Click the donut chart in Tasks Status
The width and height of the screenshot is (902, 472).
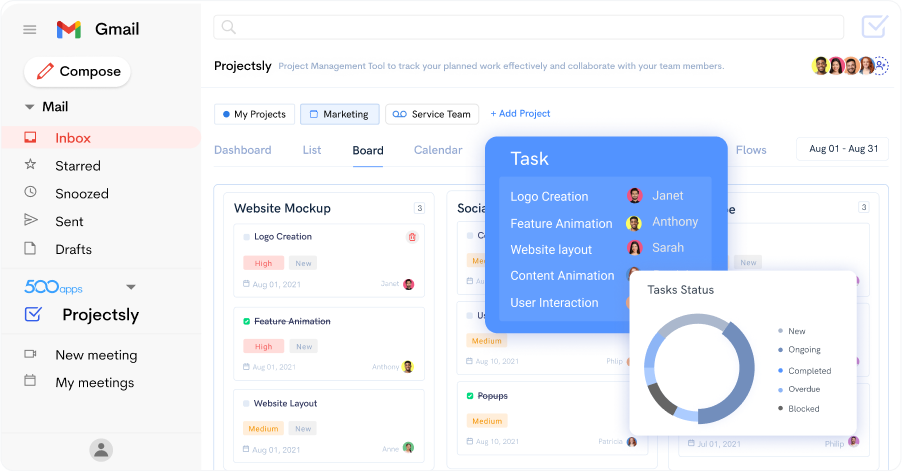[x=699, y=369]
